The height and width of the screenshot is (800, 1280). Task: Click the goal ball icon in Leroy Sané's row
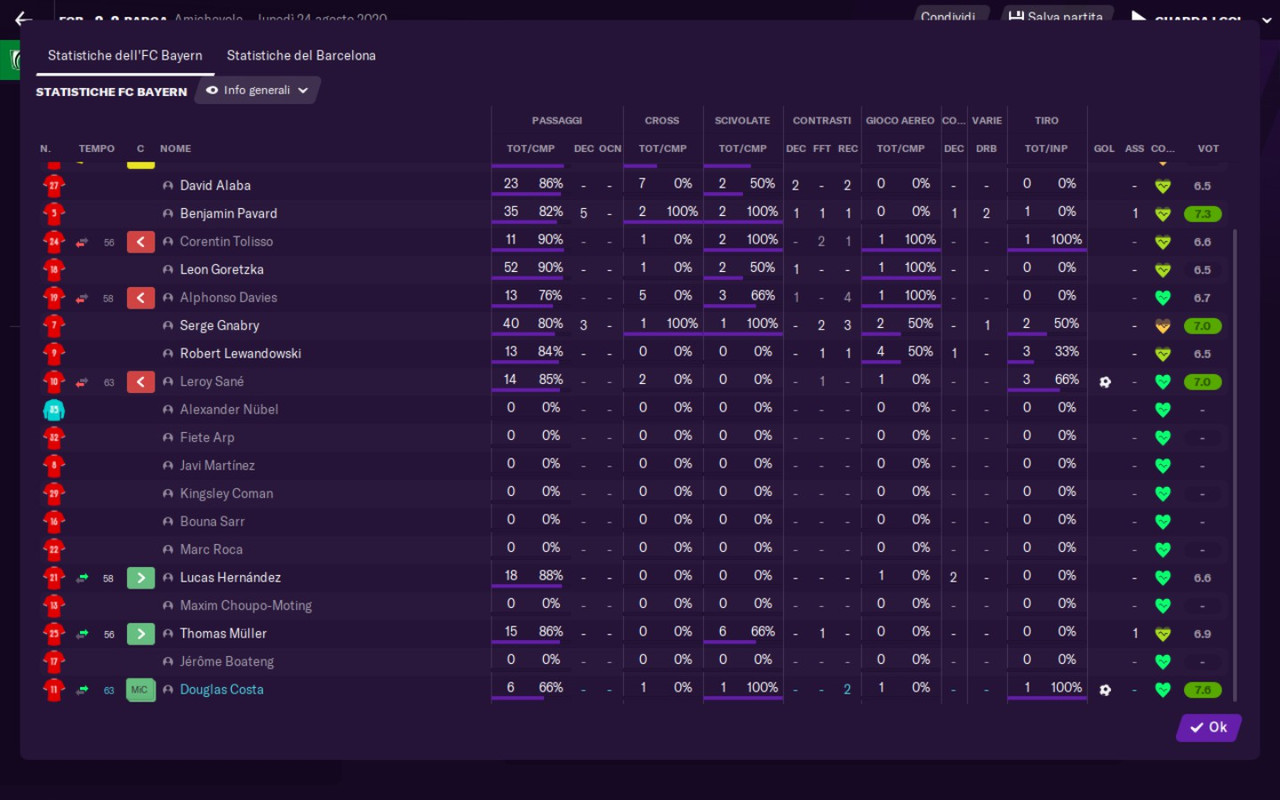pyautogui.click(x=1104, y=382)
